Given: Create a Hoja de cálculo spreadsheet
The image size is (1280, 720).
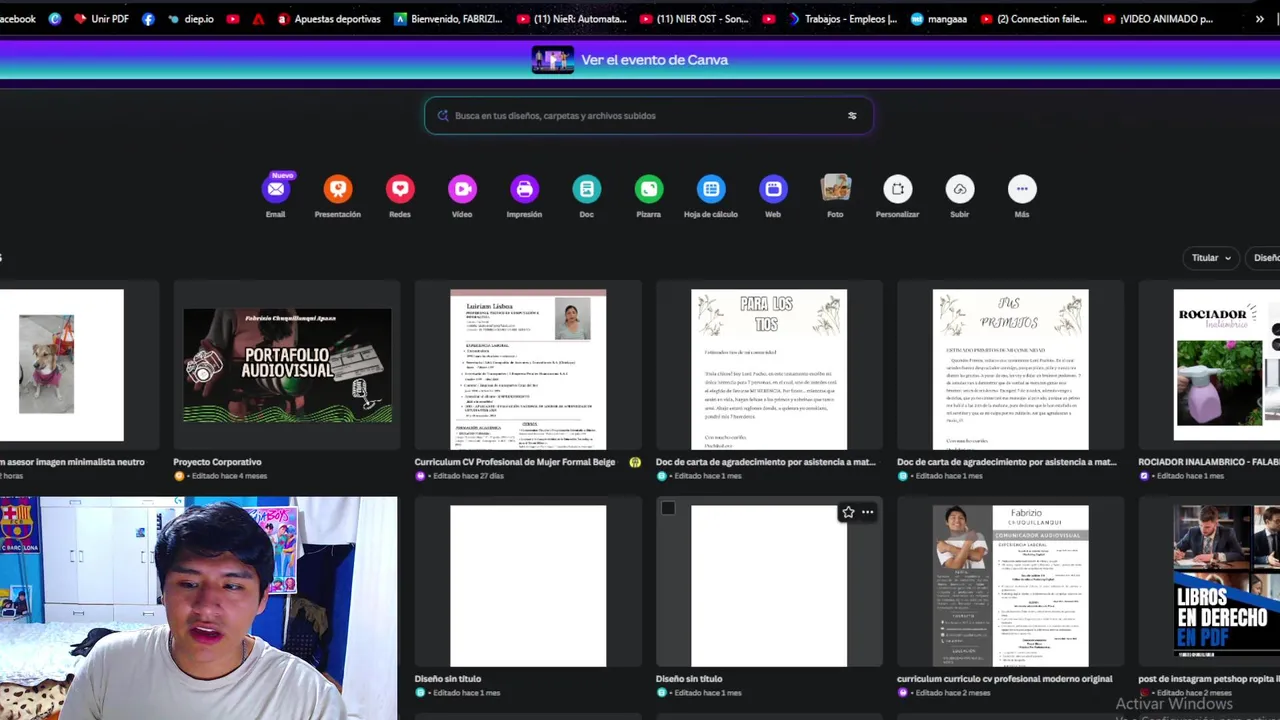Looking at the screenshot, I should (x=711, y=189).
